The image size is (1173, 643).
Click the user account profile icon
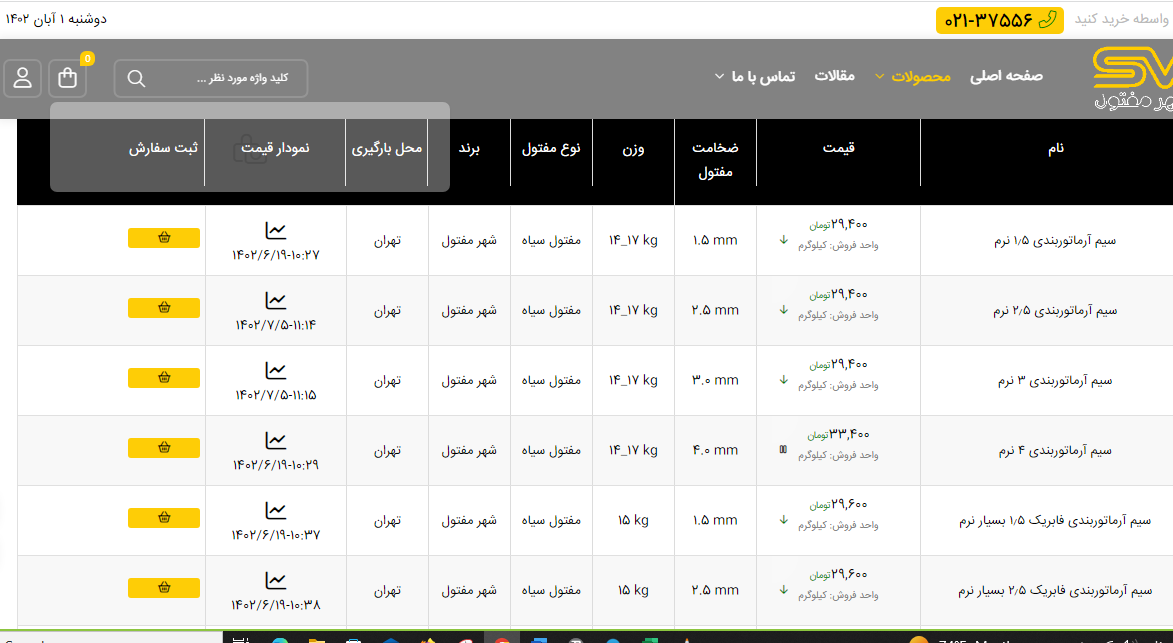pyautogui.click(x=22, y=78)
